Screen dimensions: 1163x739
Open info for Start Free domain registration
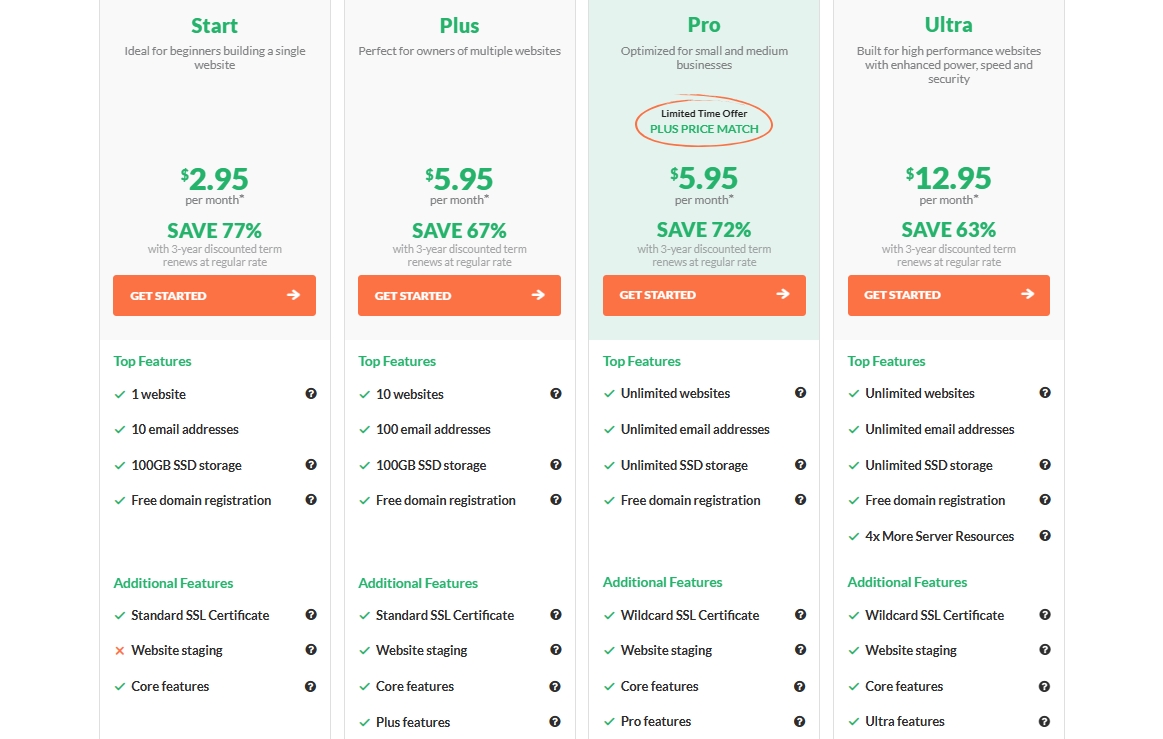(x=311, y=500)
